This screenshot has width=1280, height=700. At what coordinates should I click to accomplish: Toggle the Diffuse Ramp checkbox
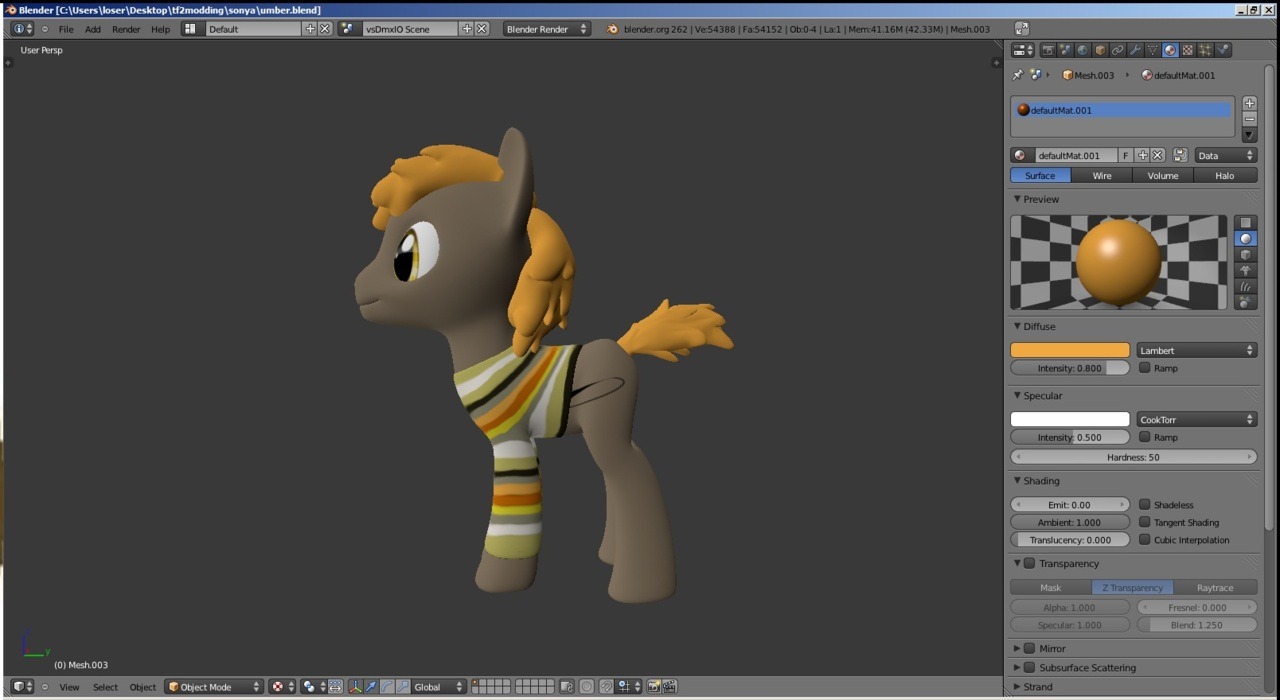point(1145,368)
